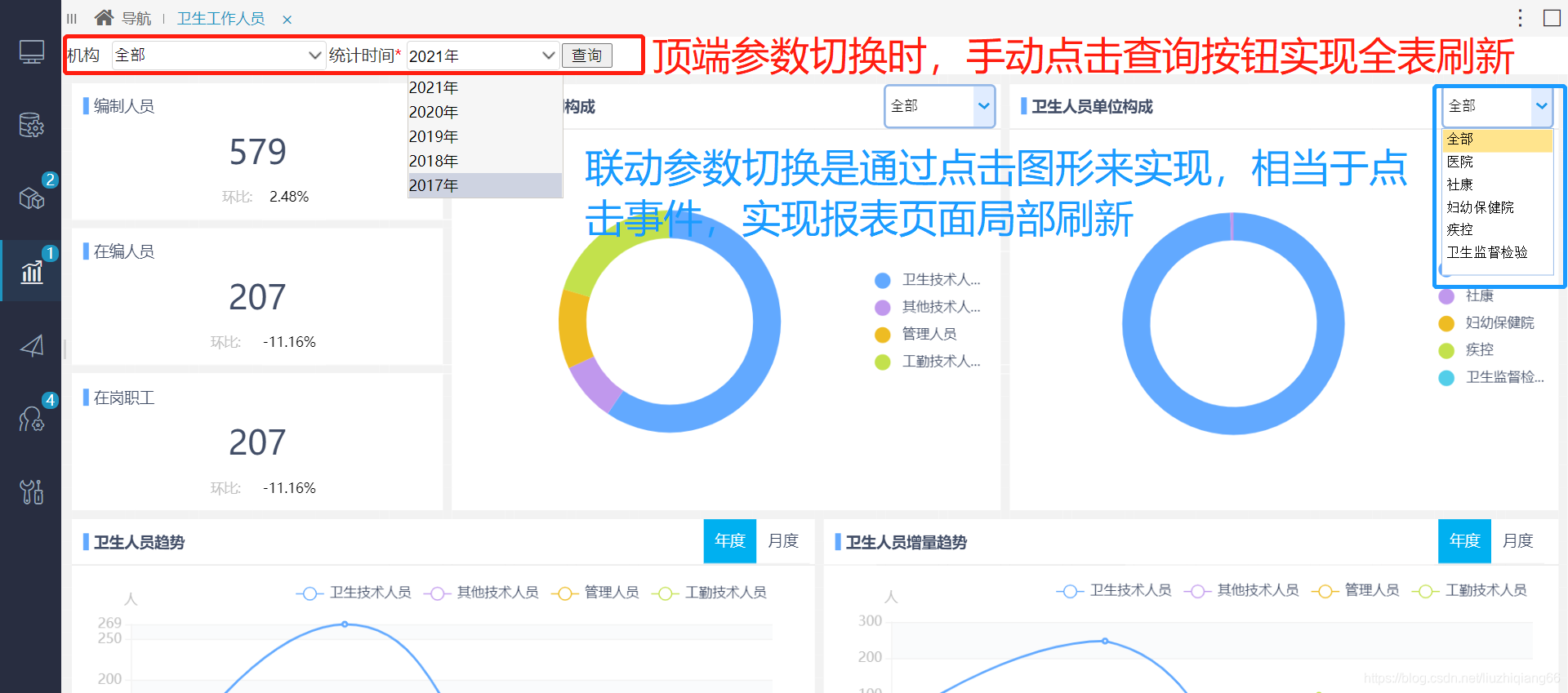
Task: Toggle 工勤技术人员 series in 卫生人员趋势 chart
Action: point(709,593)
